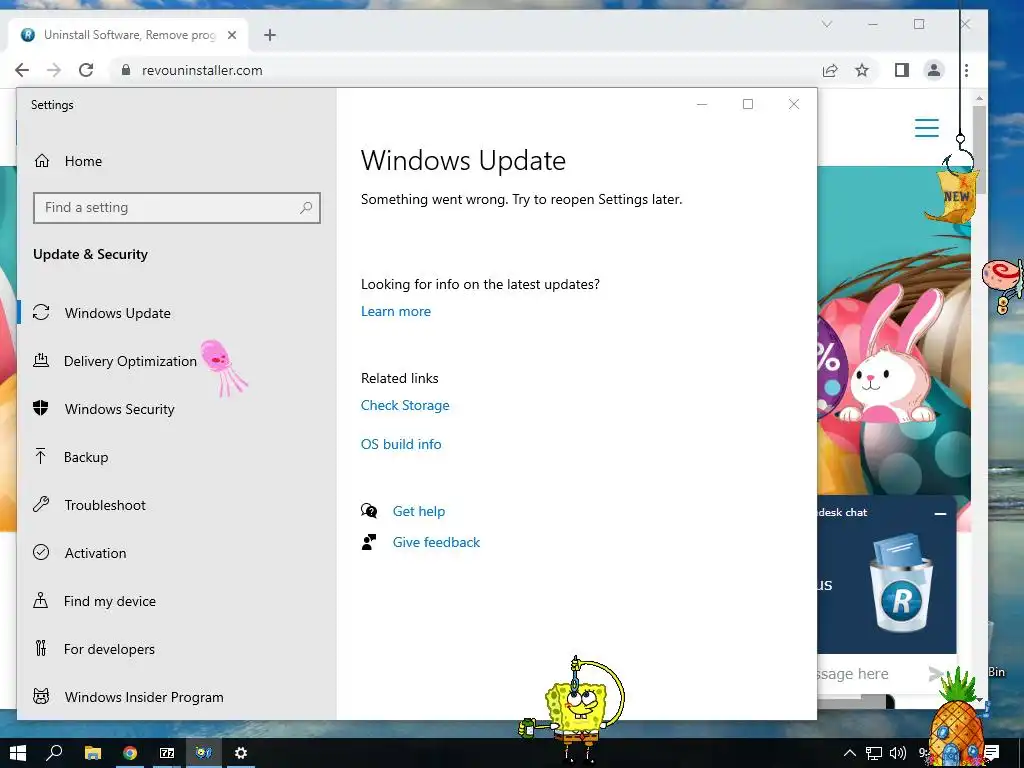Viewport: 1024px width, 768px height.
Task: Open Home in the Settings sidebar
Action: click(x=83, y=161)
